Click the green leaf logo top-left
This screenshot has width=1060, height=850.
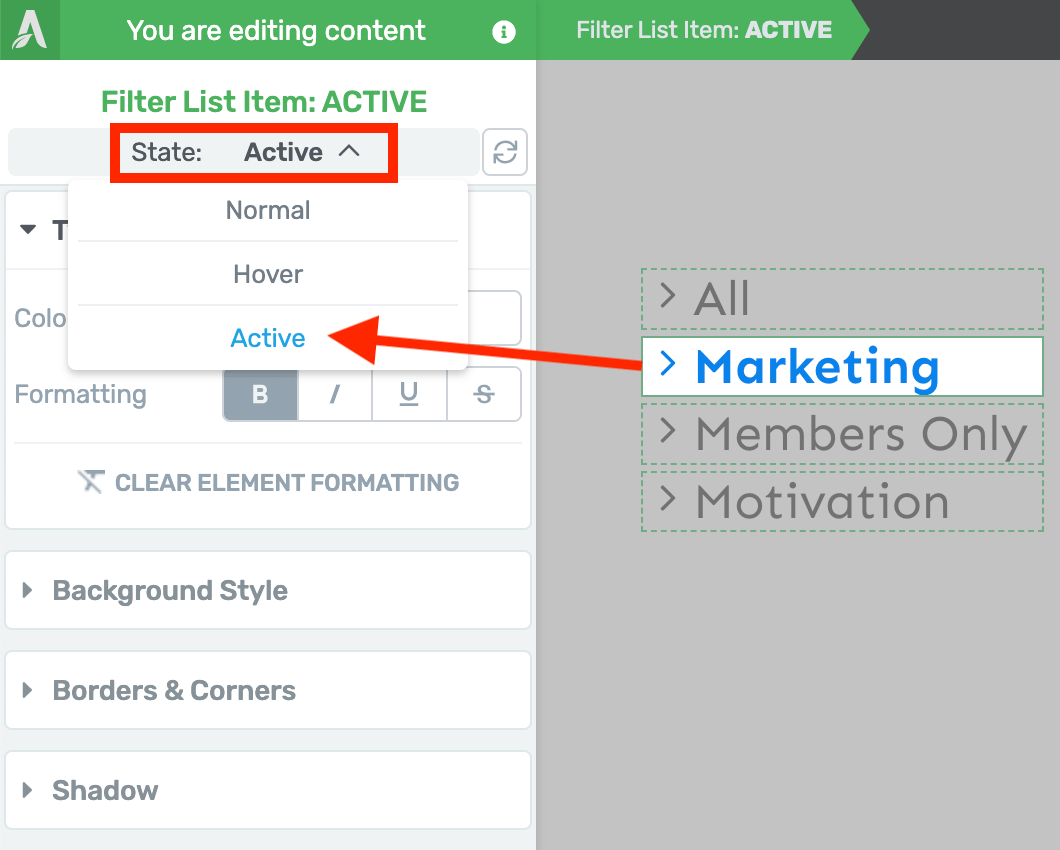(x=29, y=31)
